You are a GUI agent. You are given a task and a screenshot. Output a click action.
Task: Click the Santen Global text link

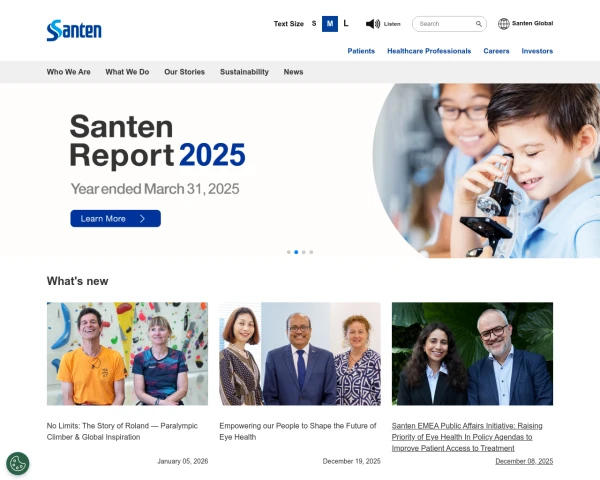[x=532, y=23]
